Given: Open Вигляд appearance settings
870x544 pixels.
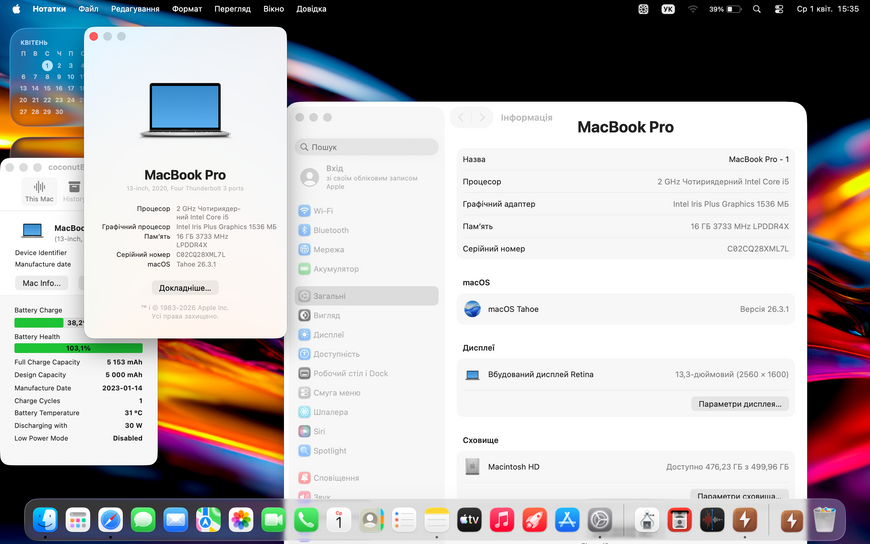Looking at the screenshot, I should (x=366, y=315).
